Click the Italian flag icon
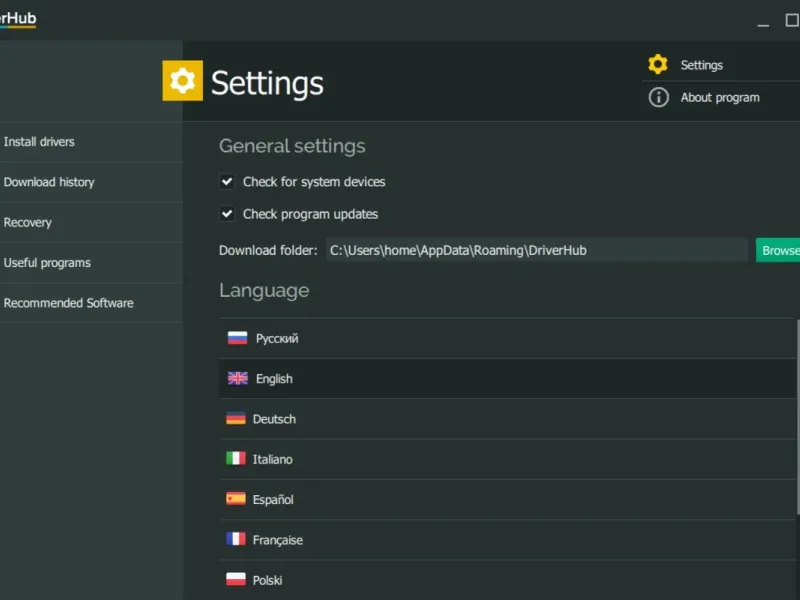 coord(236,459)
